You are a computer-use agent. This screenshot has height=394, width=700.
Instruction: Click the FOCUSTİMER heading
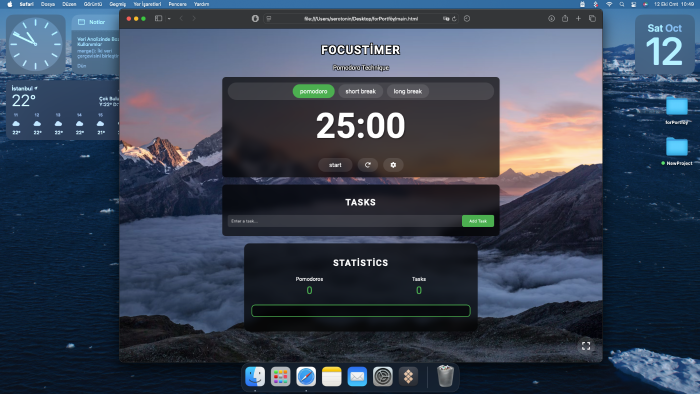point(361,50)
